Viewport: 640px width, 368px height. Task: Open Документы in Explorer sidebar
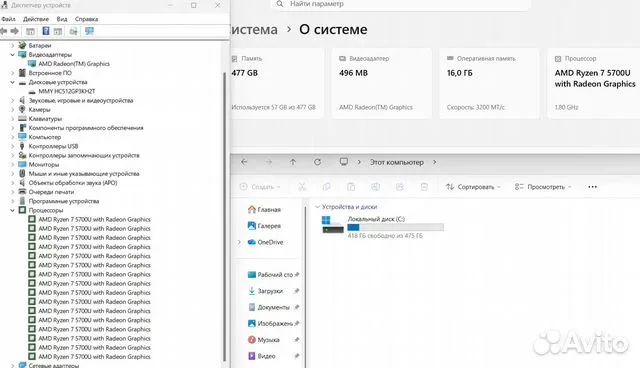[269, 307]
